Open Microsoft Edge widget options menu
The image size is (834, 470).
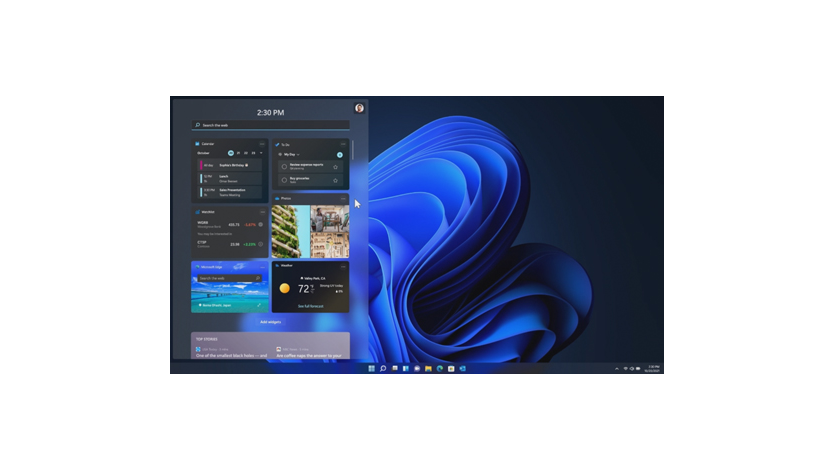coord(262,267)
